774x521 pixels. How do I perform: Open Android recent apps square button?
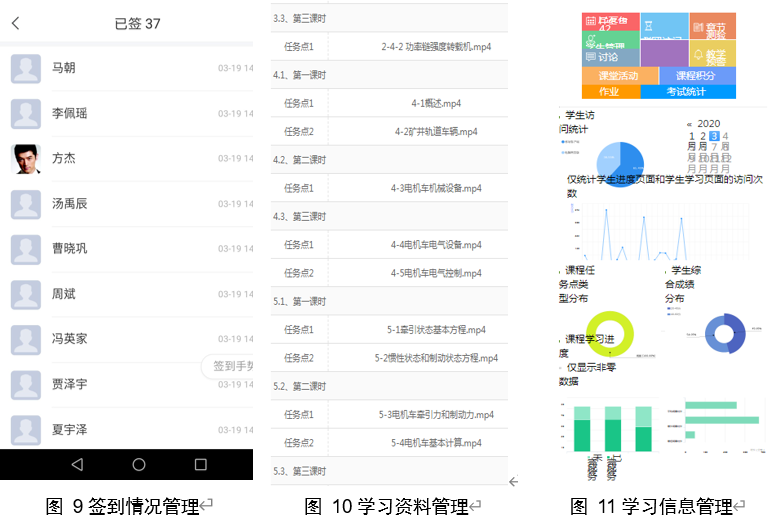coord(200,465)
